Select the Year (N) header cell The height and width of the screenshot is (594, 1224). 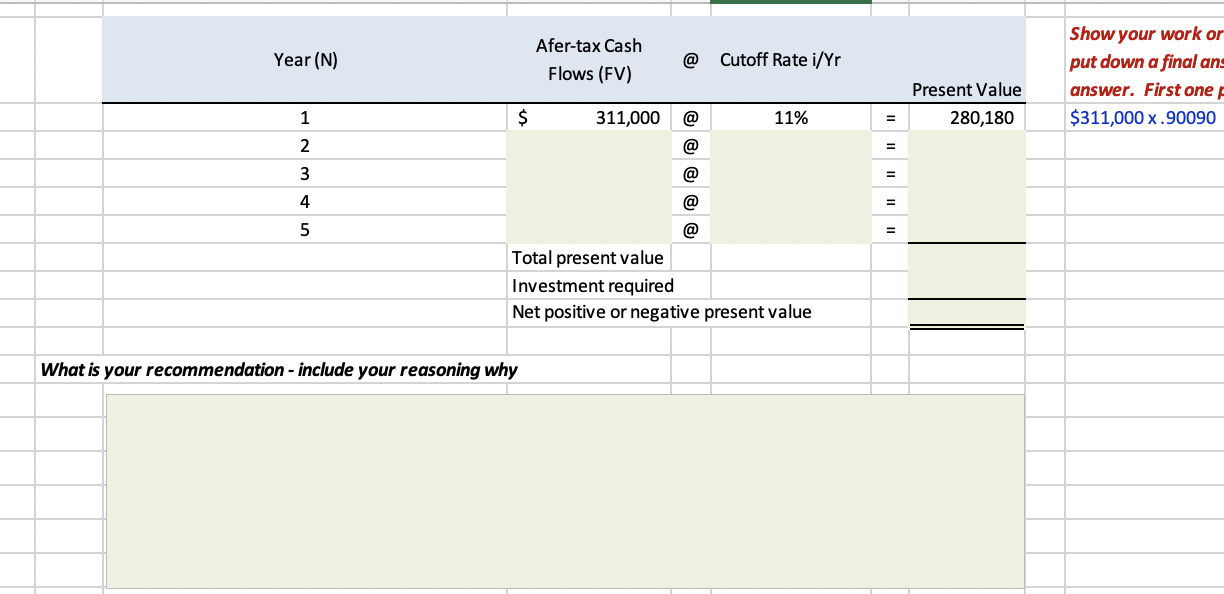(306, 59)
